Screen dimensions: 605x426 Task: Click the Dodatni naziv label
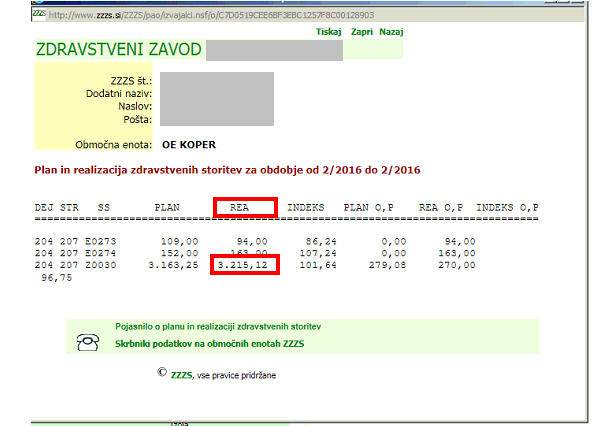tap(119, 94)
